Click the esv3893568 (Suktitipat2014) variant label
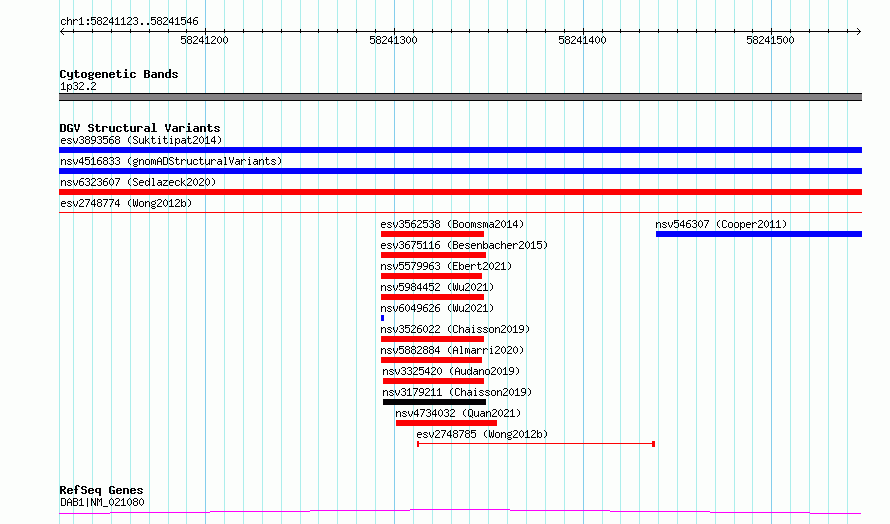Image resolution: width=890 pixels, height=524 pixels. pyautogui.click(x=141, y=140)
